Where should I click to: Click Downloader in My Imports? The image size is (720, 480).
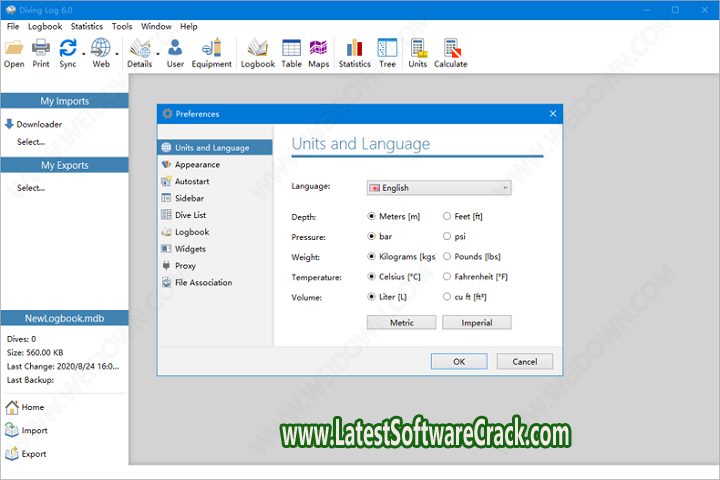[39, 124]
